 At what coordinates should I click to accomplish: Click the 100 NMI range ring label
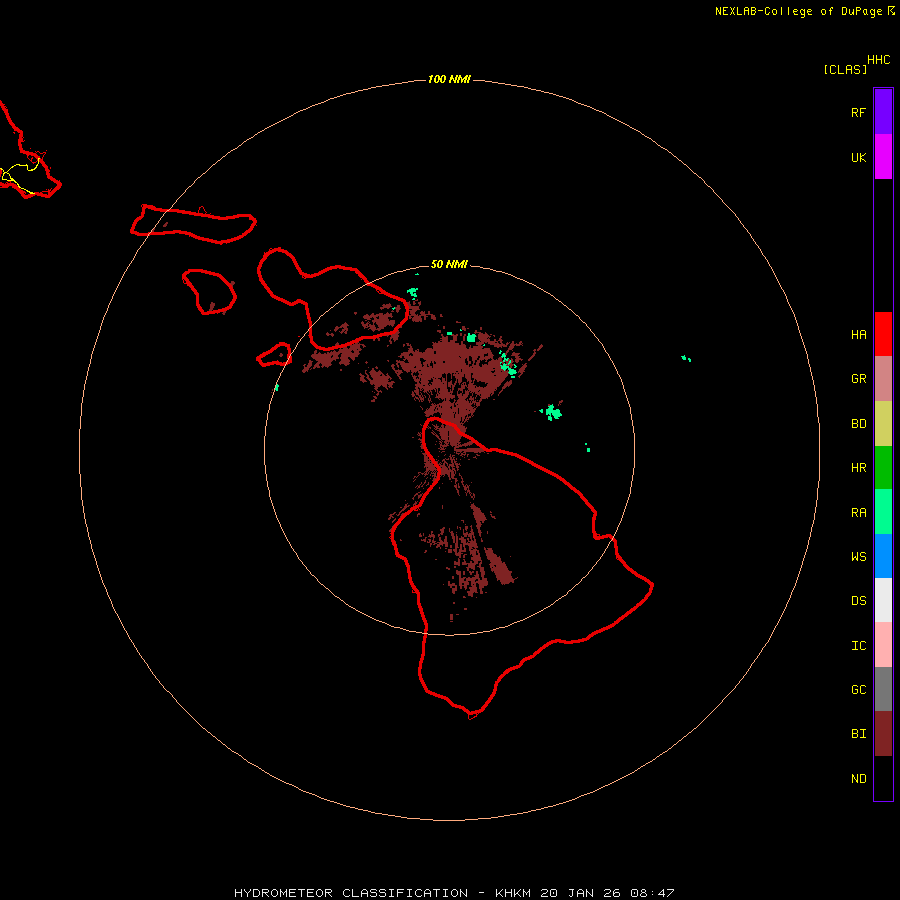(449, 79)
